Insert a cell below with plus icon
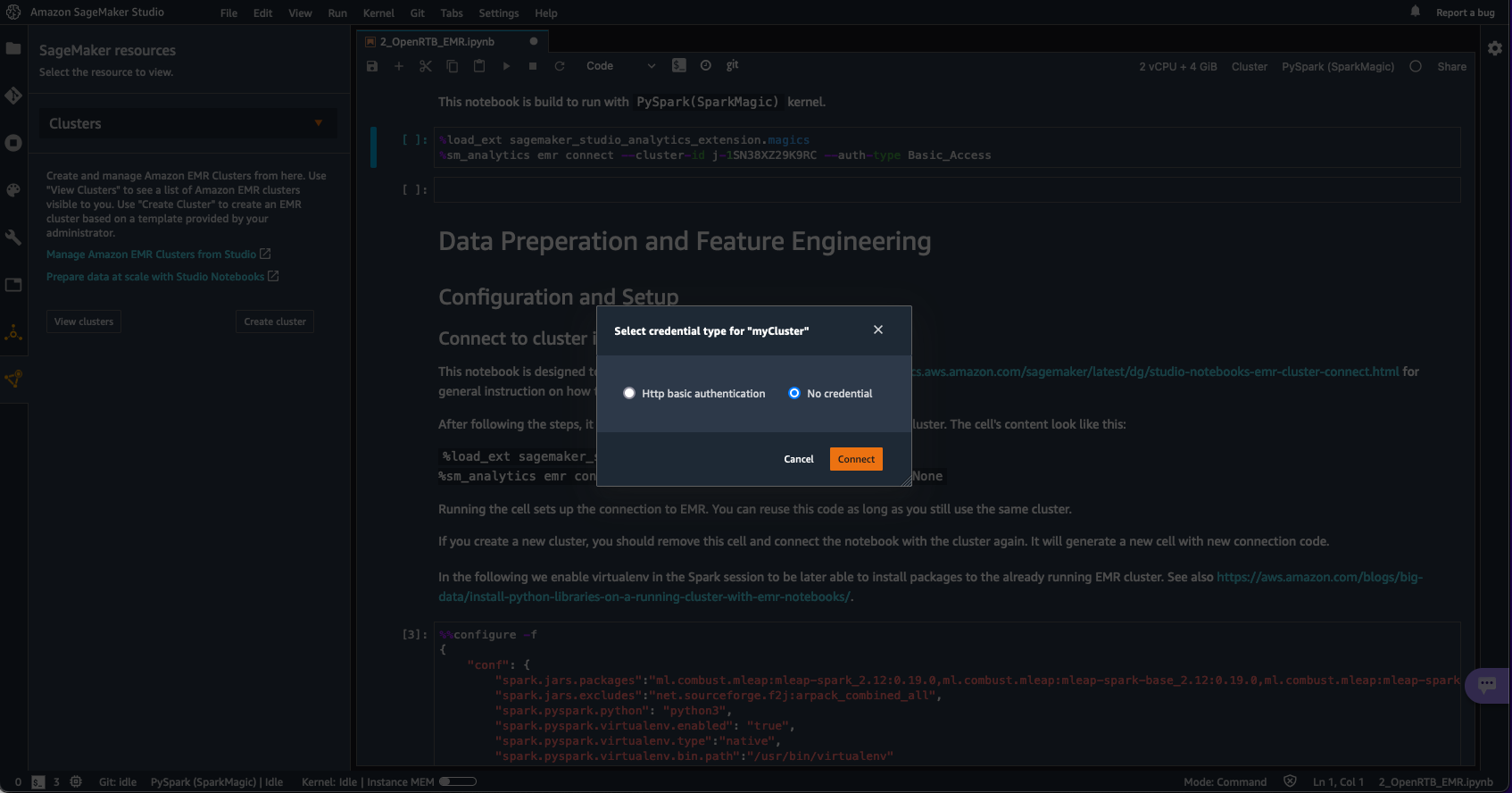Screen dimensions: 1512x793 (x=399, y=66)
